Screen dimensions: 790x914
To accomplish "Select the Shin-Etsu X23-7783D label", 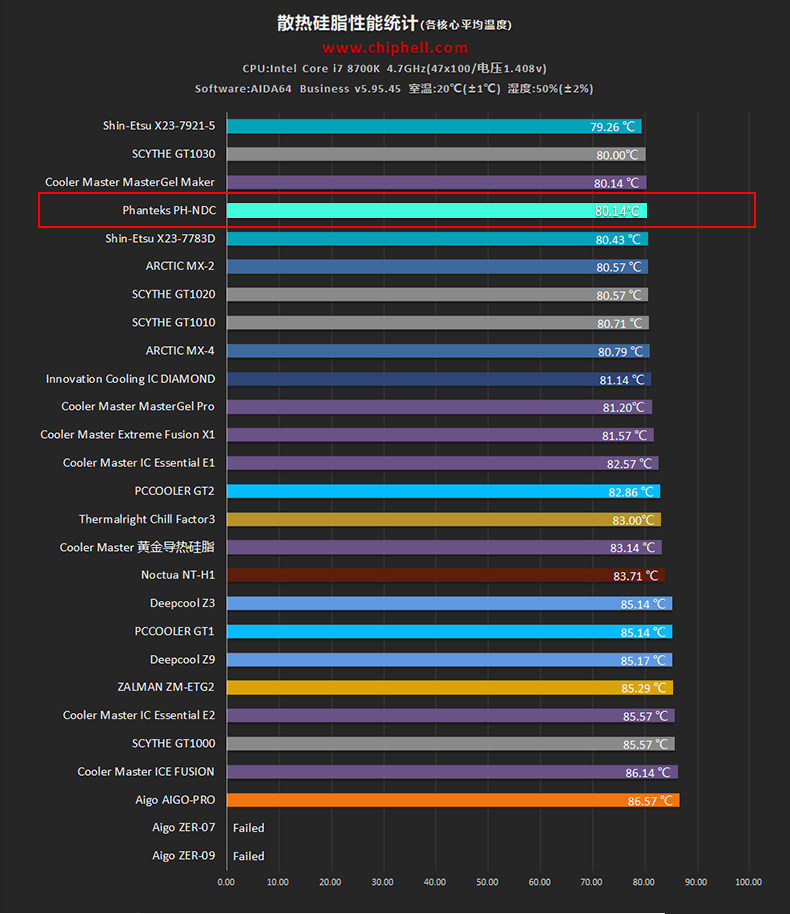I will click(x=160, y=238).
